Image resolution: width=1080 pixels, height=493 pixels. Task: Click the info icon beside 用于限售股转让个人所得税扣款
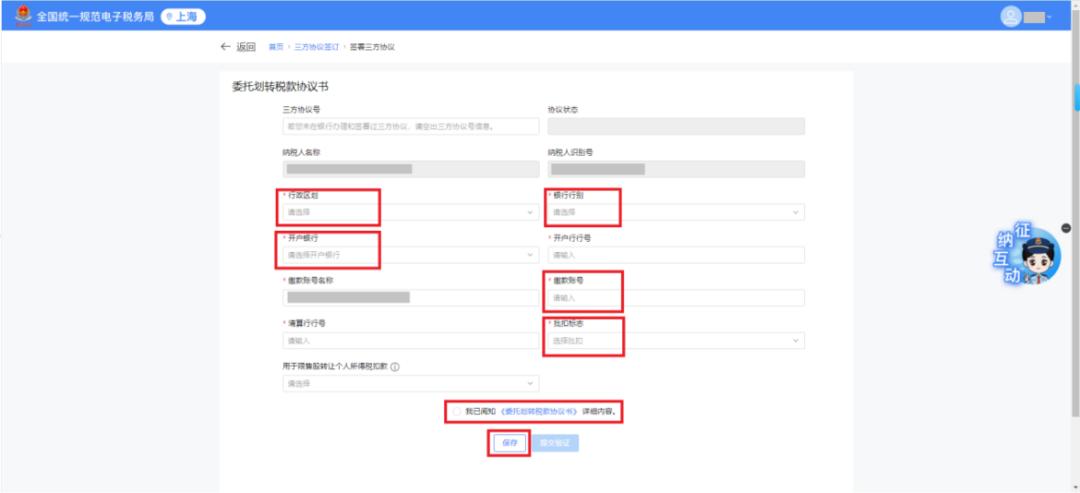click(395, 367)
